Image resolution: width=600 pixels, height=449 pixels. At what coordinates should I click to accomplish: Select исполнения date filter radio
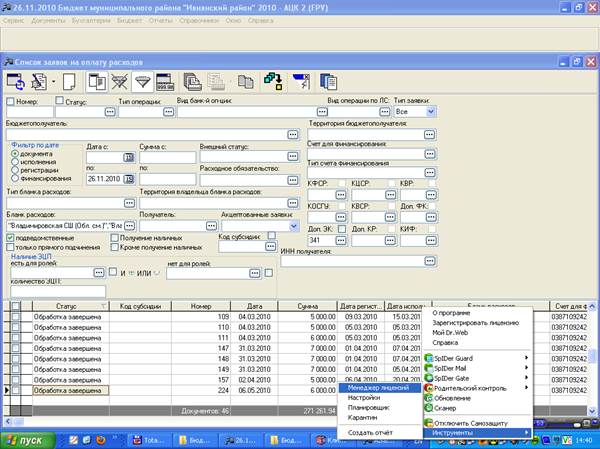pos(15,162)
